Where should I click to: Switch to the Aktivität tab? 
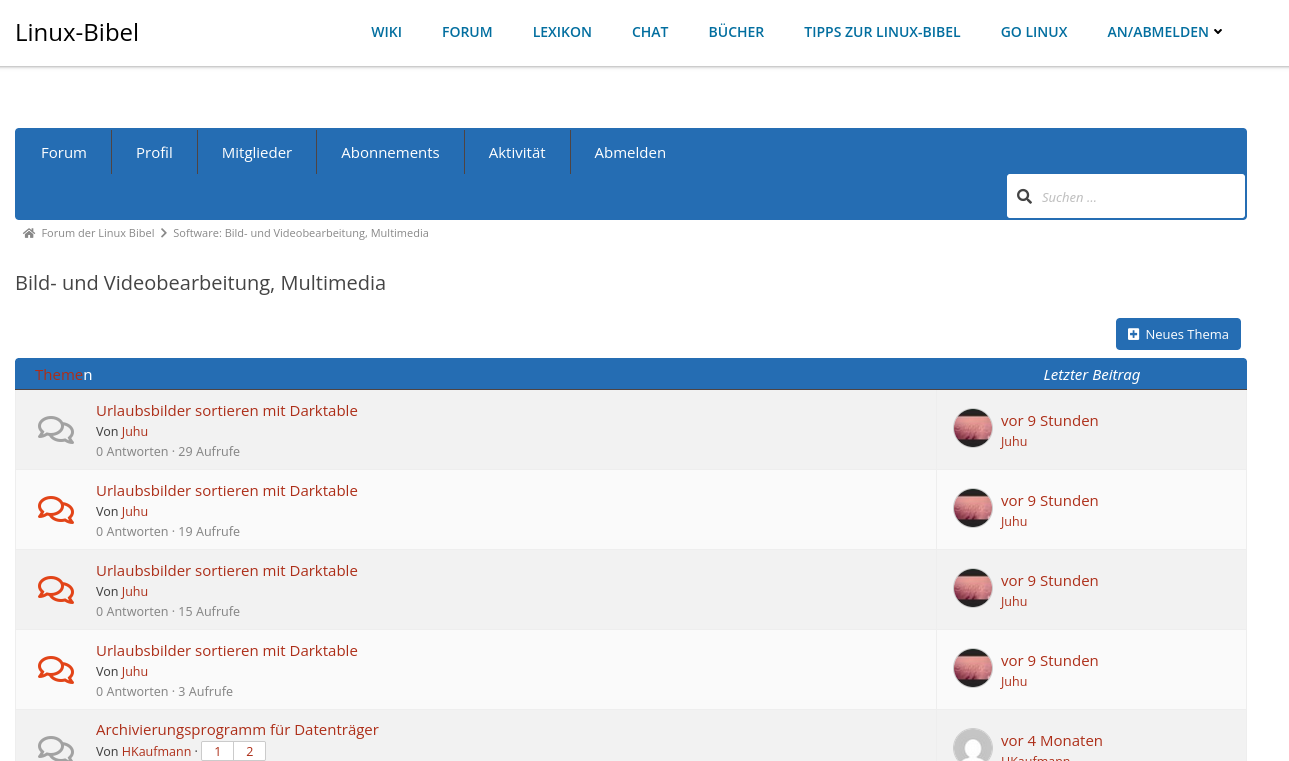pos(517,152)
